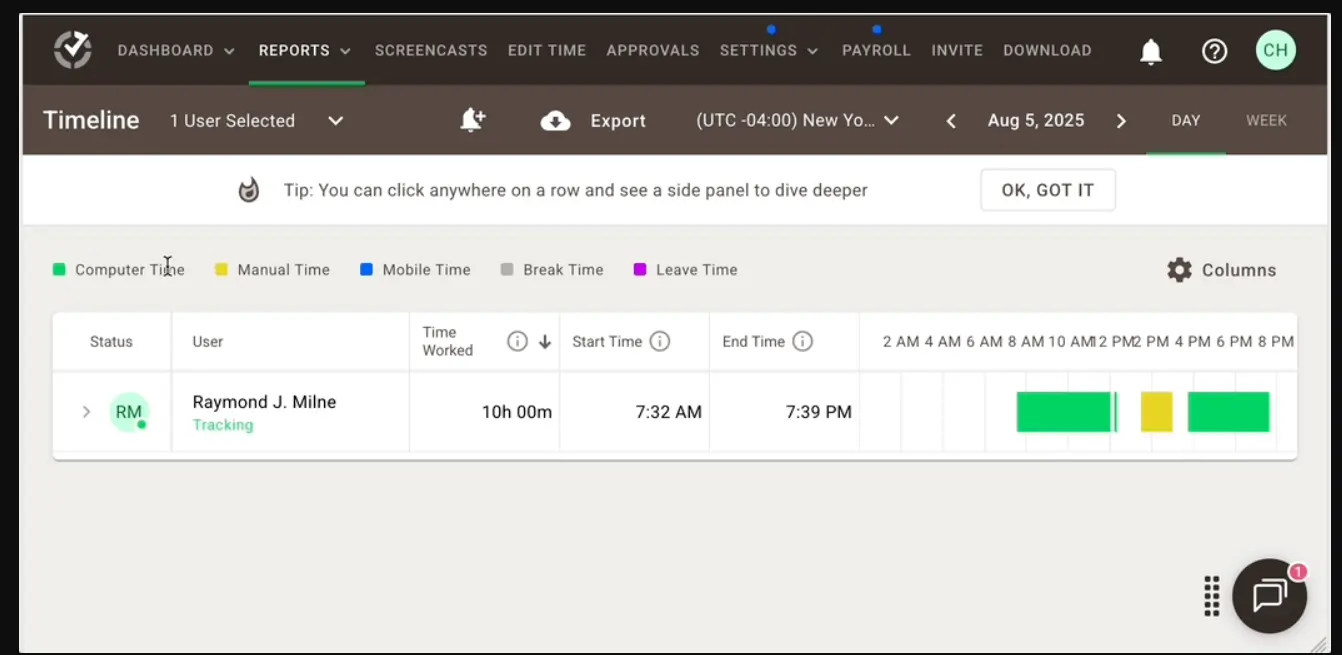Click the Raymond J. Milne name
Image resolution: width=1342 pixels, height=655 pixels.
[x=264, y=402]
